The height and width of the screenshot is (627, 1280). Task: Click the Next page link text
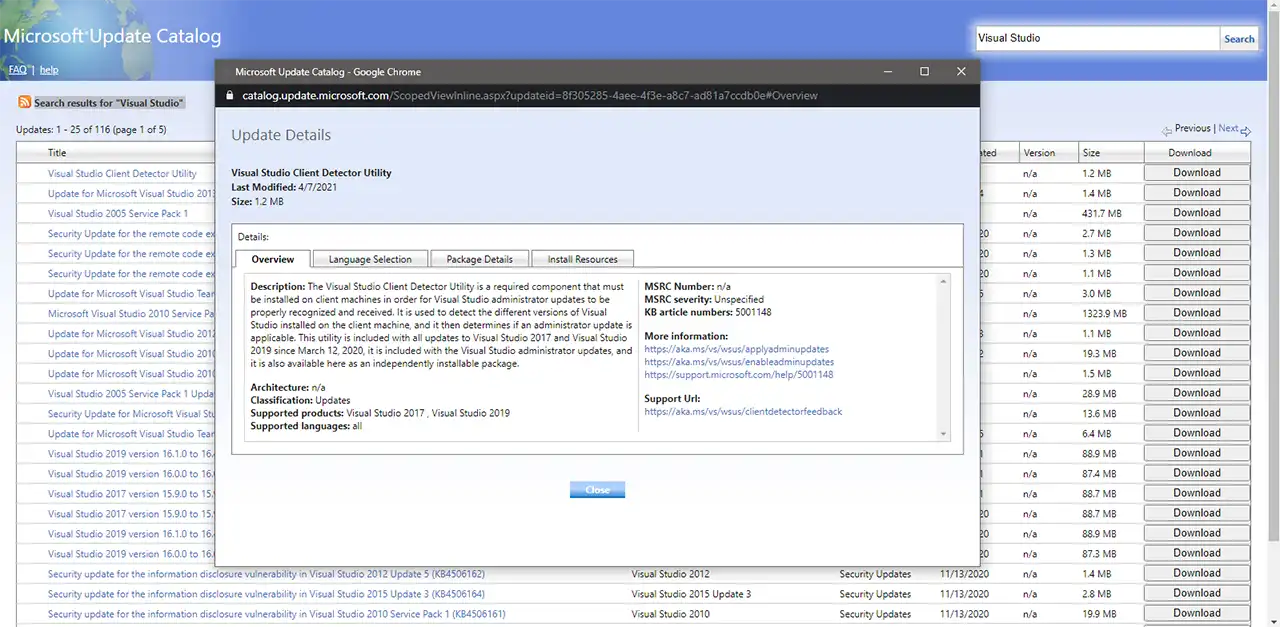[x=1228, y=128]
